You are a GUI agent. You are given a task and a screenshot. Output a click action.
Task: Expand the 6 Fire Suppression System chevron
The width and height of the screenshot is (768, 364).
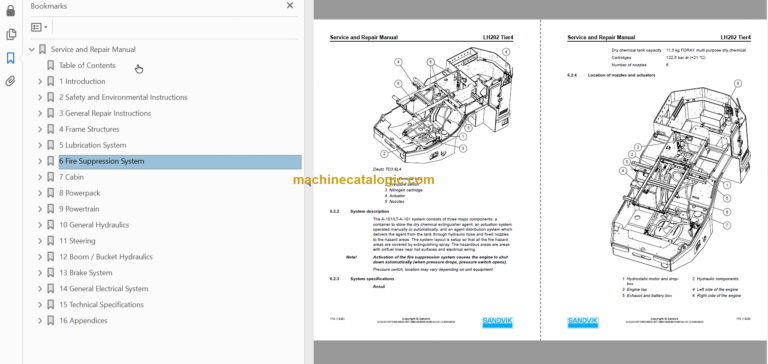tap(40, 161)
